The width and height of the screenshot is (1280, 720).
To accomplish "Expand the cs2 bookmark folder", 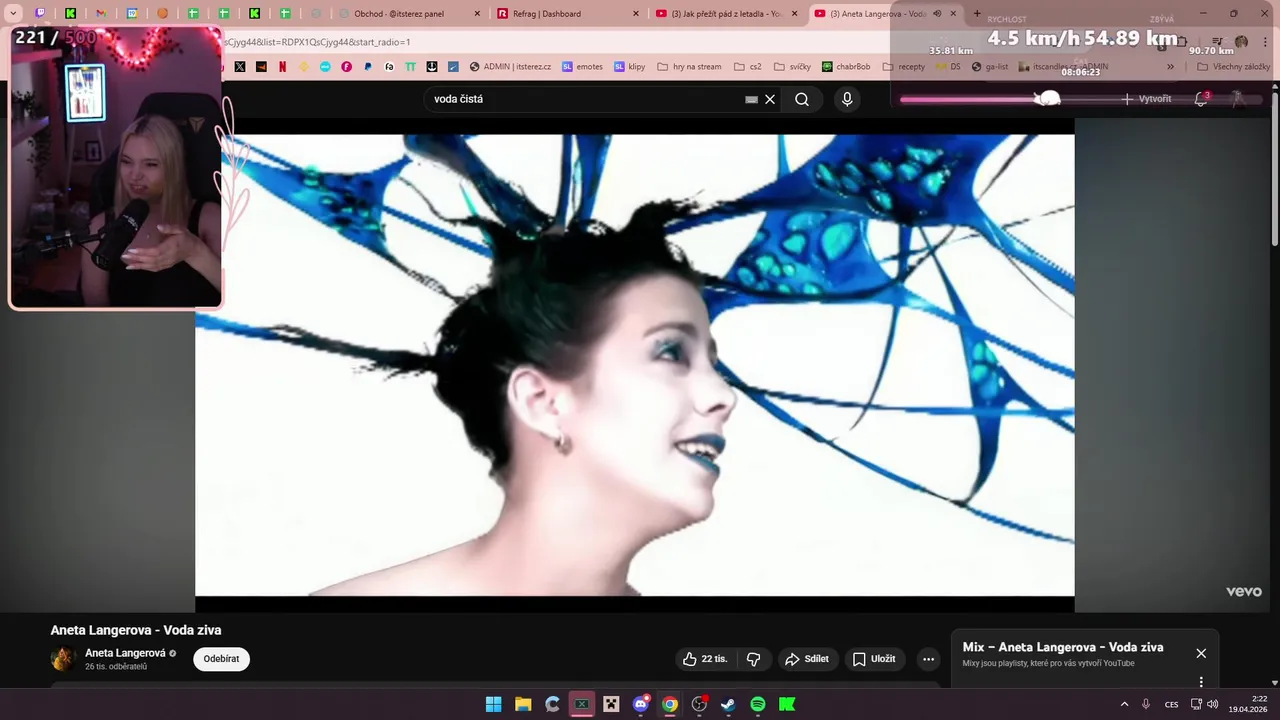I will tap(748, 67).
